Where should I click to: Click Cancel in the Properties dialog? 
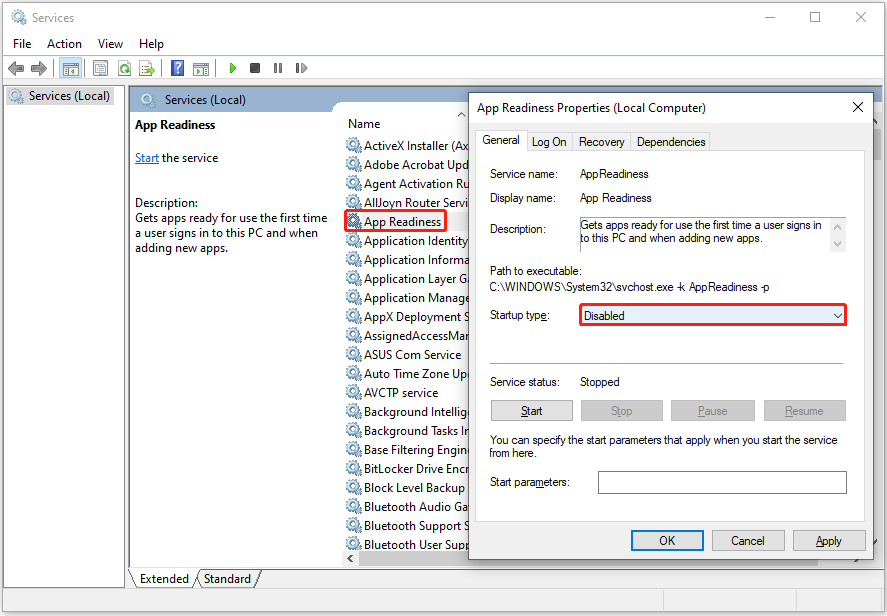[x=748, y=540]
